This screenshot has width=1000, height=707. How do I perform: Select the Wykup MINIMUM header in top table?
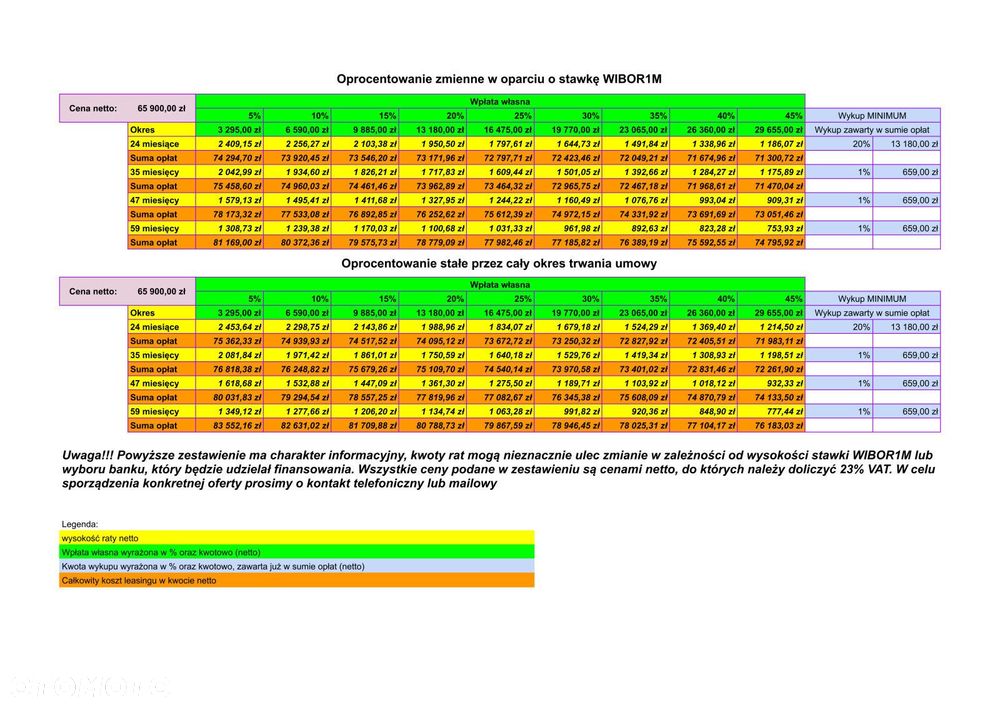pyautogui.click(x=872, y=115)
